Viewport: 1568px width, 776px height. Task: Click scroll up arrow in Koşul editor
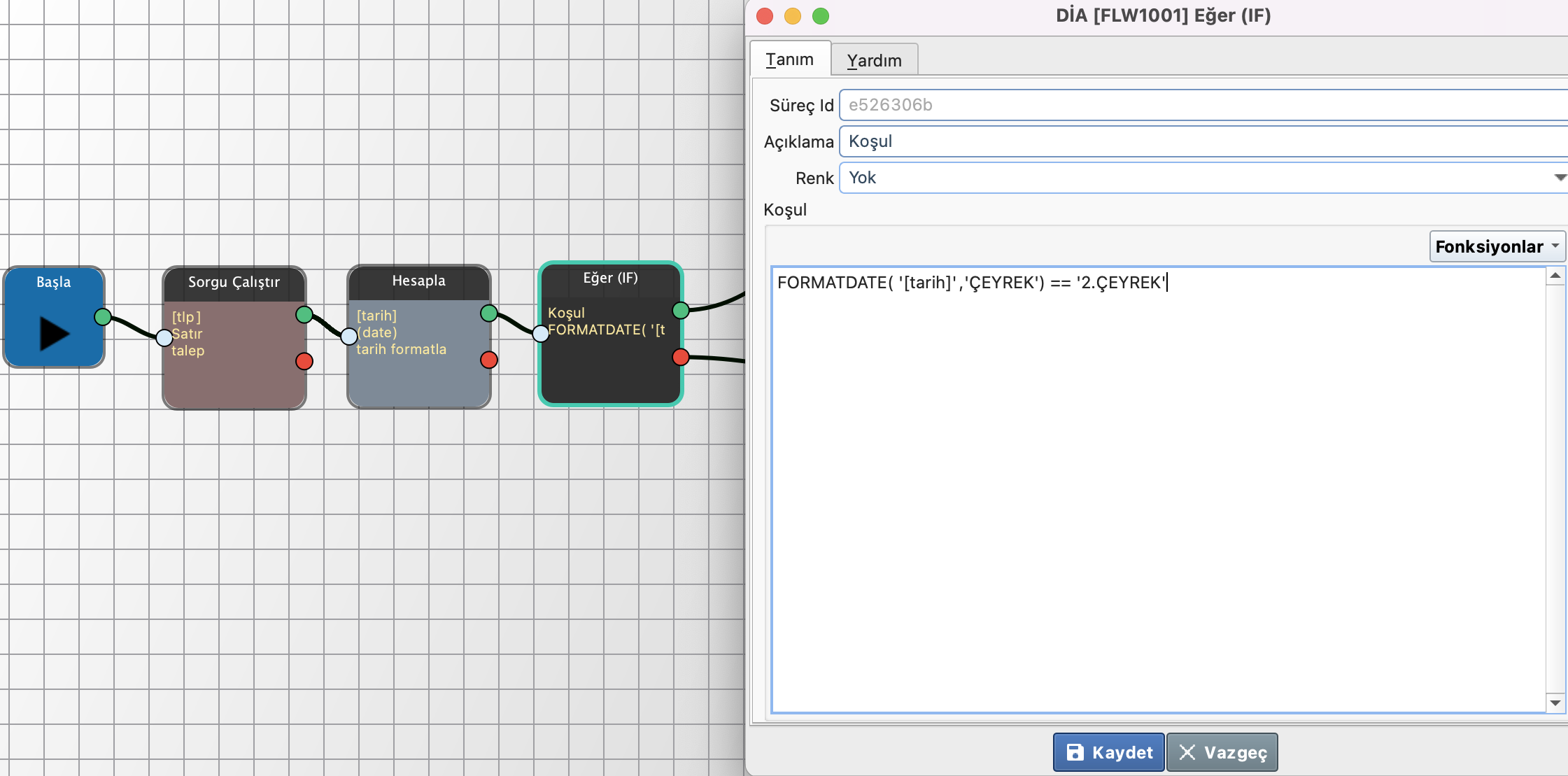[1555, 276]
